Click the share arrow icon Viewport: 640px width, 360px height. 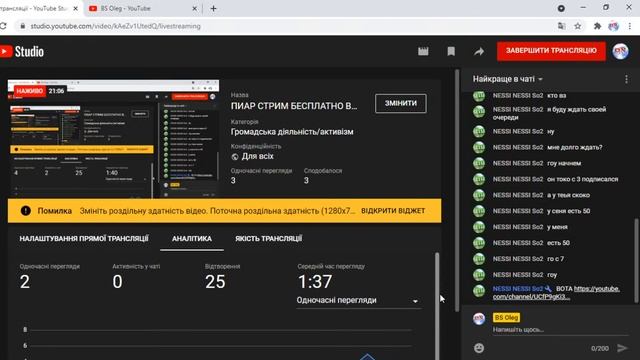pyautogui.click(x=479, y=51)
